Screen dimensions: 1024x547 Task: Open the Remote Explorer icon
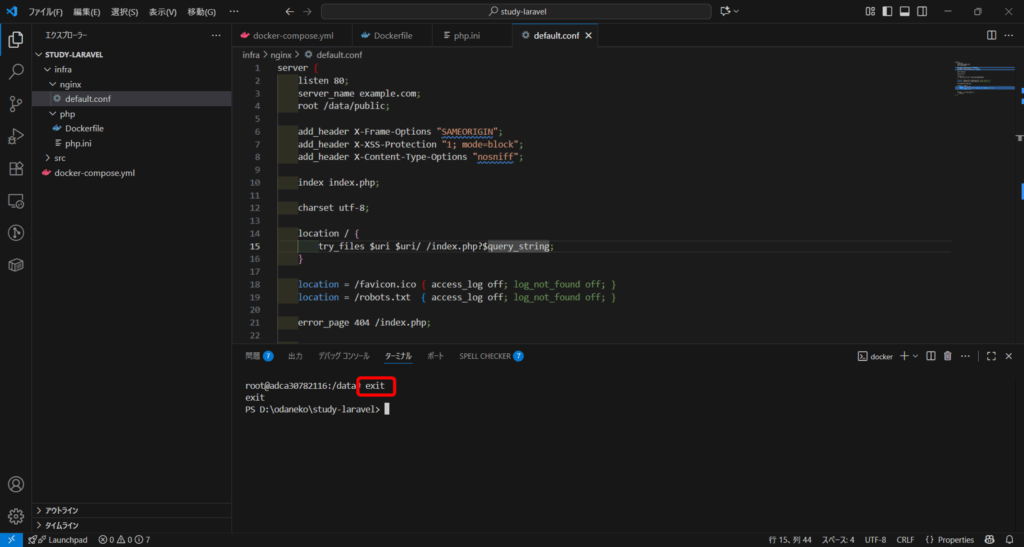pos(16,201)
